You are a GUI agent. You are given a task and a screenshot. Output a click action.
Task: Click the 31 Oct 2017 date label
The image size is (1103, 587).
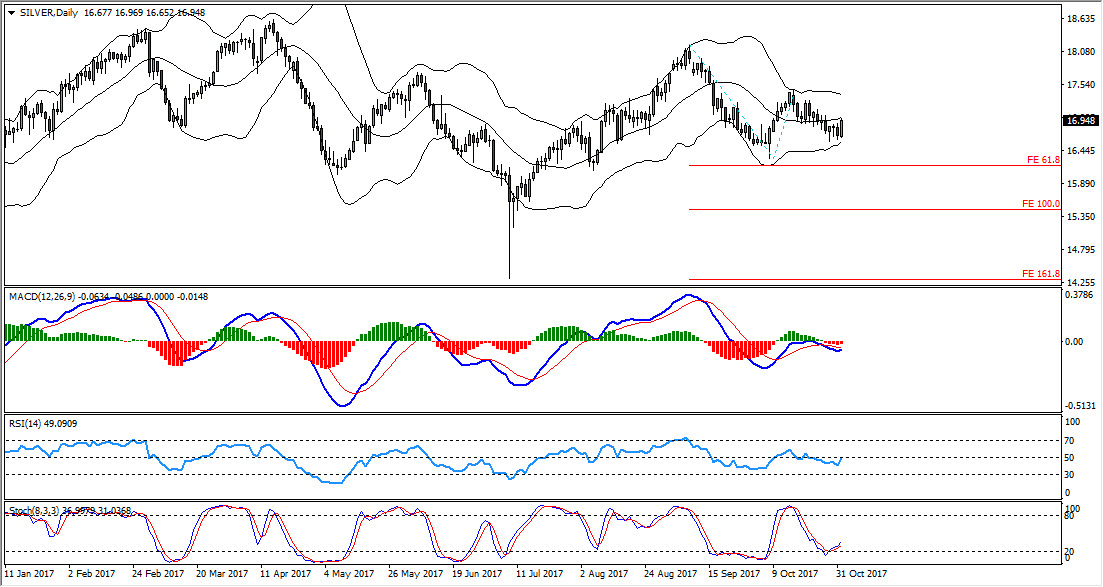coord(861,574)
